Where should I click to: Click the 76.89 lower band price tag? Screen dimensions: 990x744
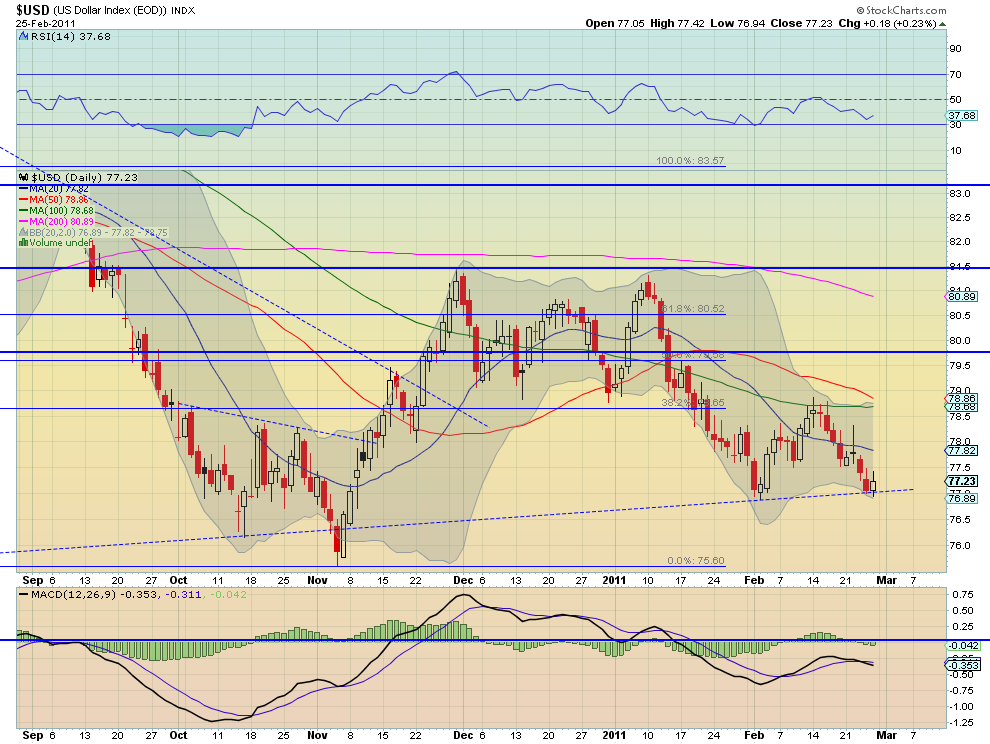[962, 498]
